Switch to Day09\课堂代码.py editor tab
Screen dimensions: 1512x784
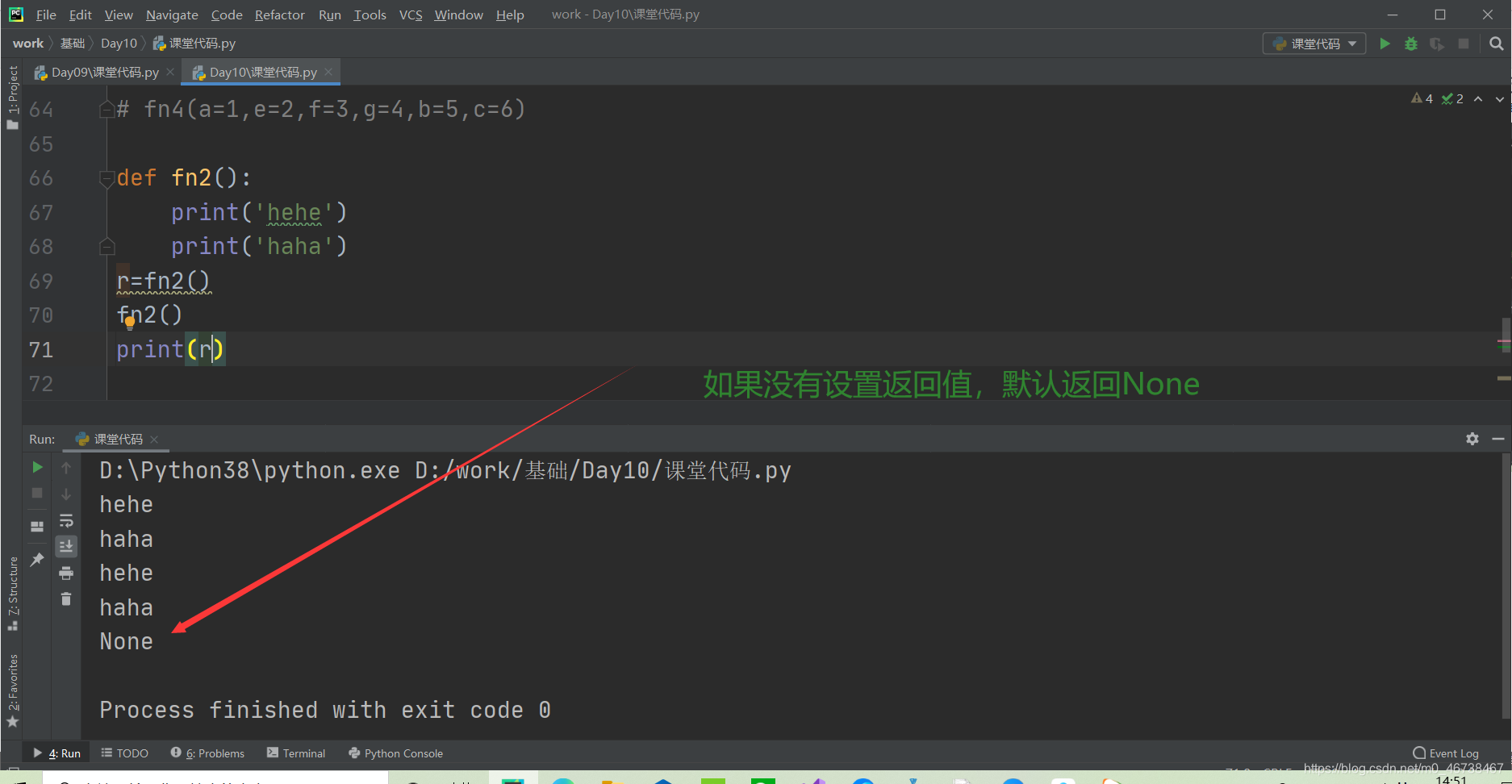(x=104, y=72)
